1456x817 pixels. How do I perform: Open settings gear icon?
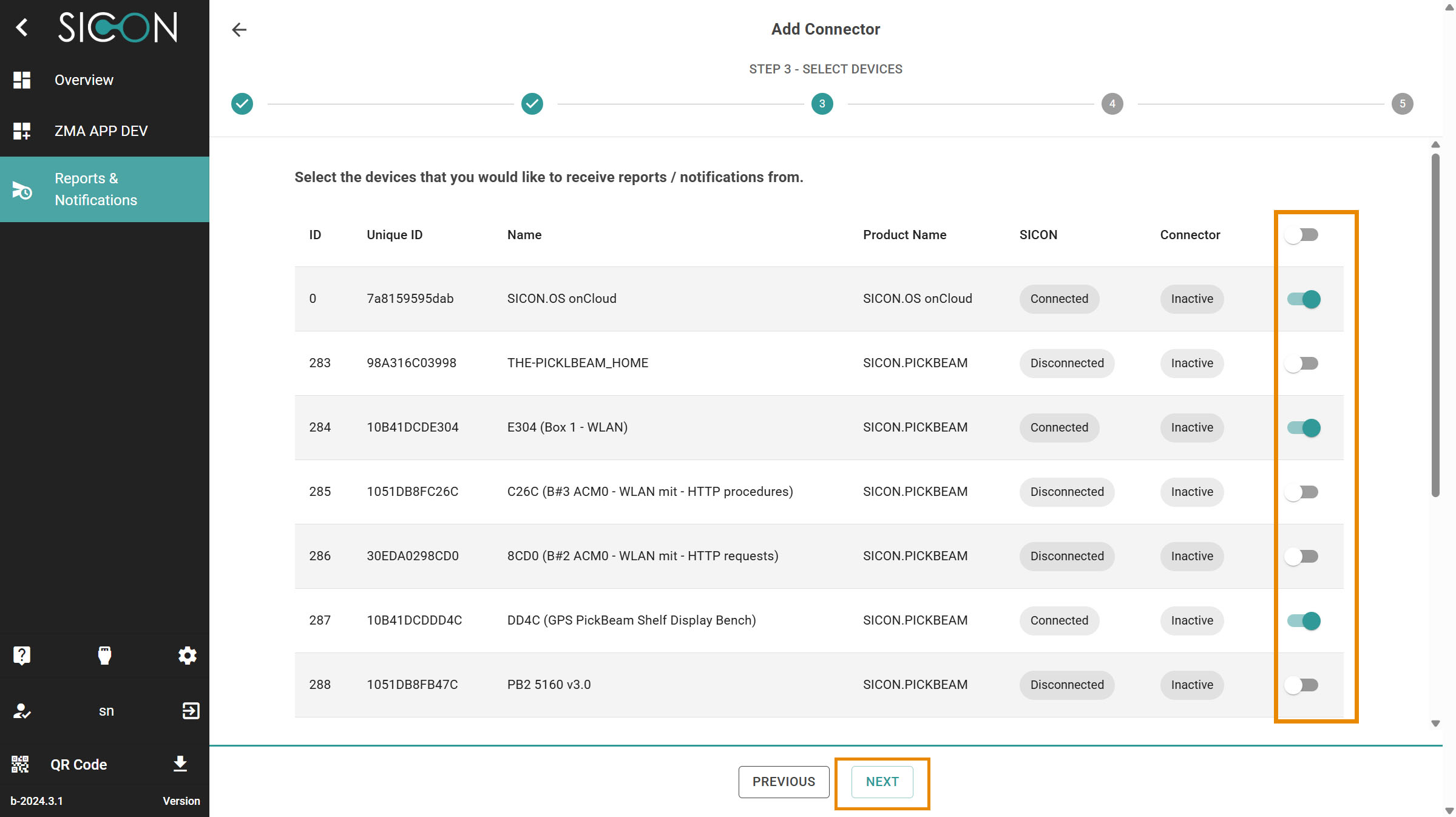[187, 655]
